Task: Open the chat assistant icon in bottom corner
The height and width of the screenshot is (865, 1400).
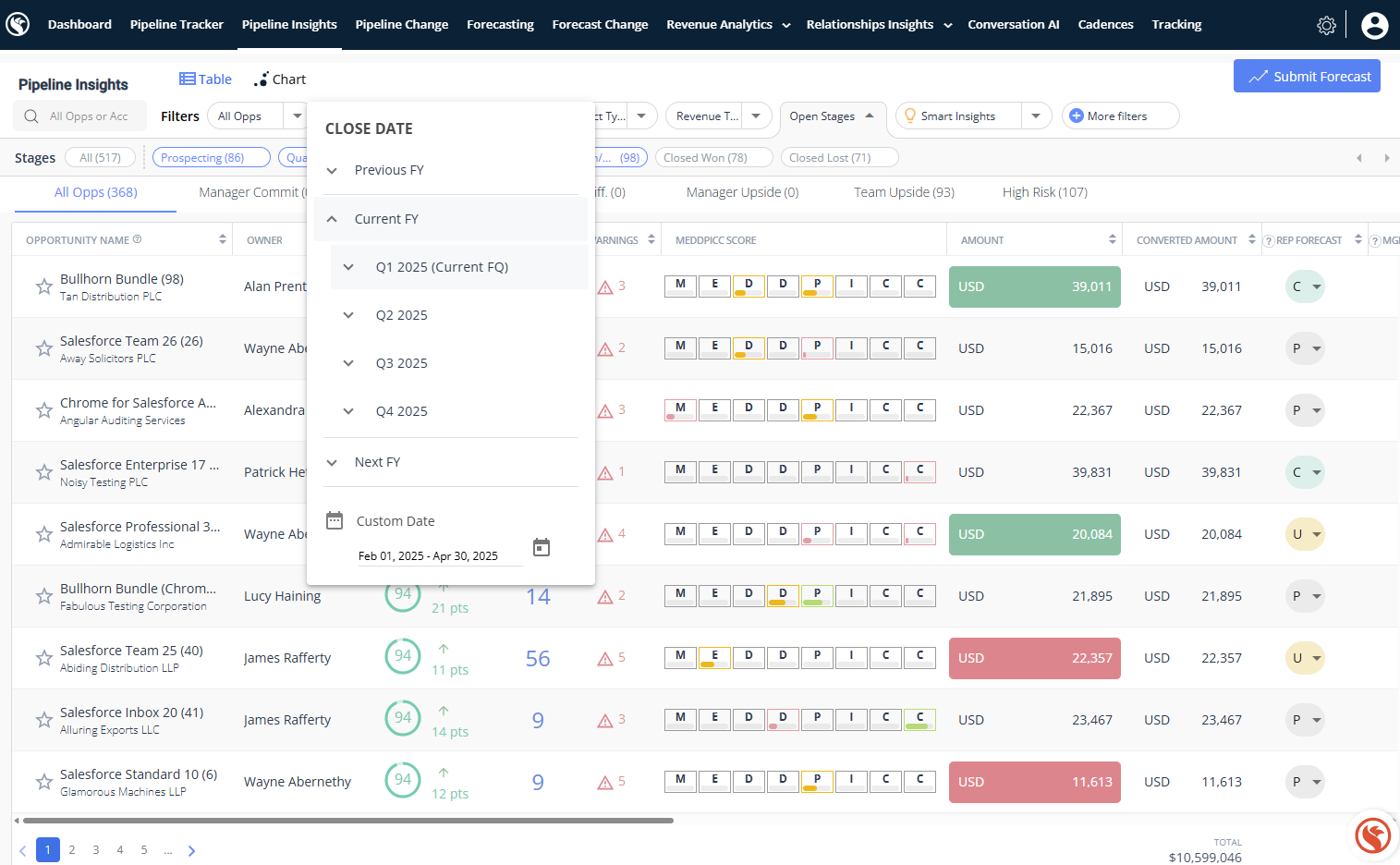Action: 1372,835
